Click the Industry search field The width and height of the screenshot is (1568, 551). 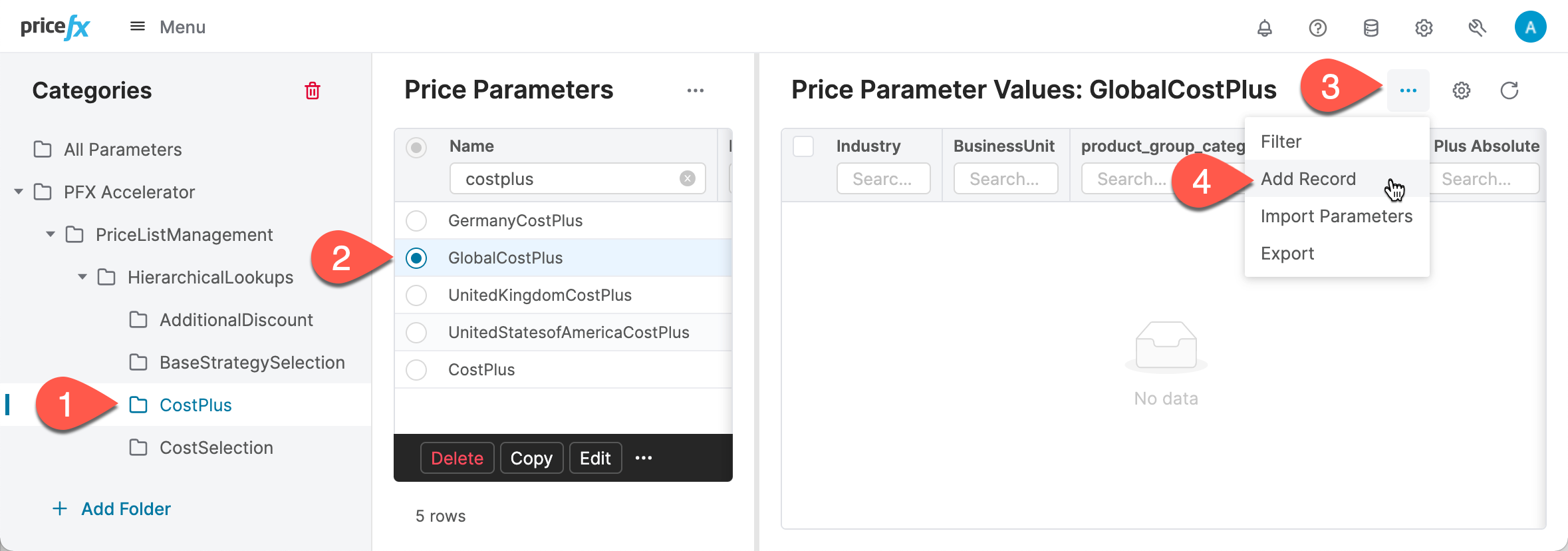[882, 179]
